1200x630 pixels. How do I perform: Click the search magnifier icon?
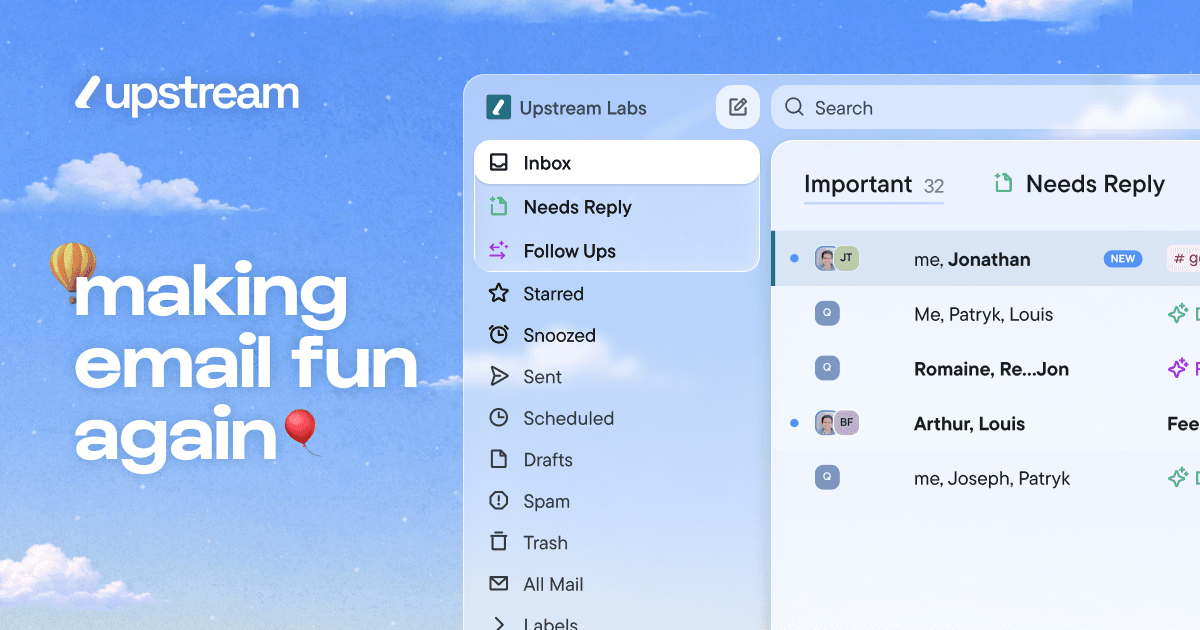click(795, 107)
